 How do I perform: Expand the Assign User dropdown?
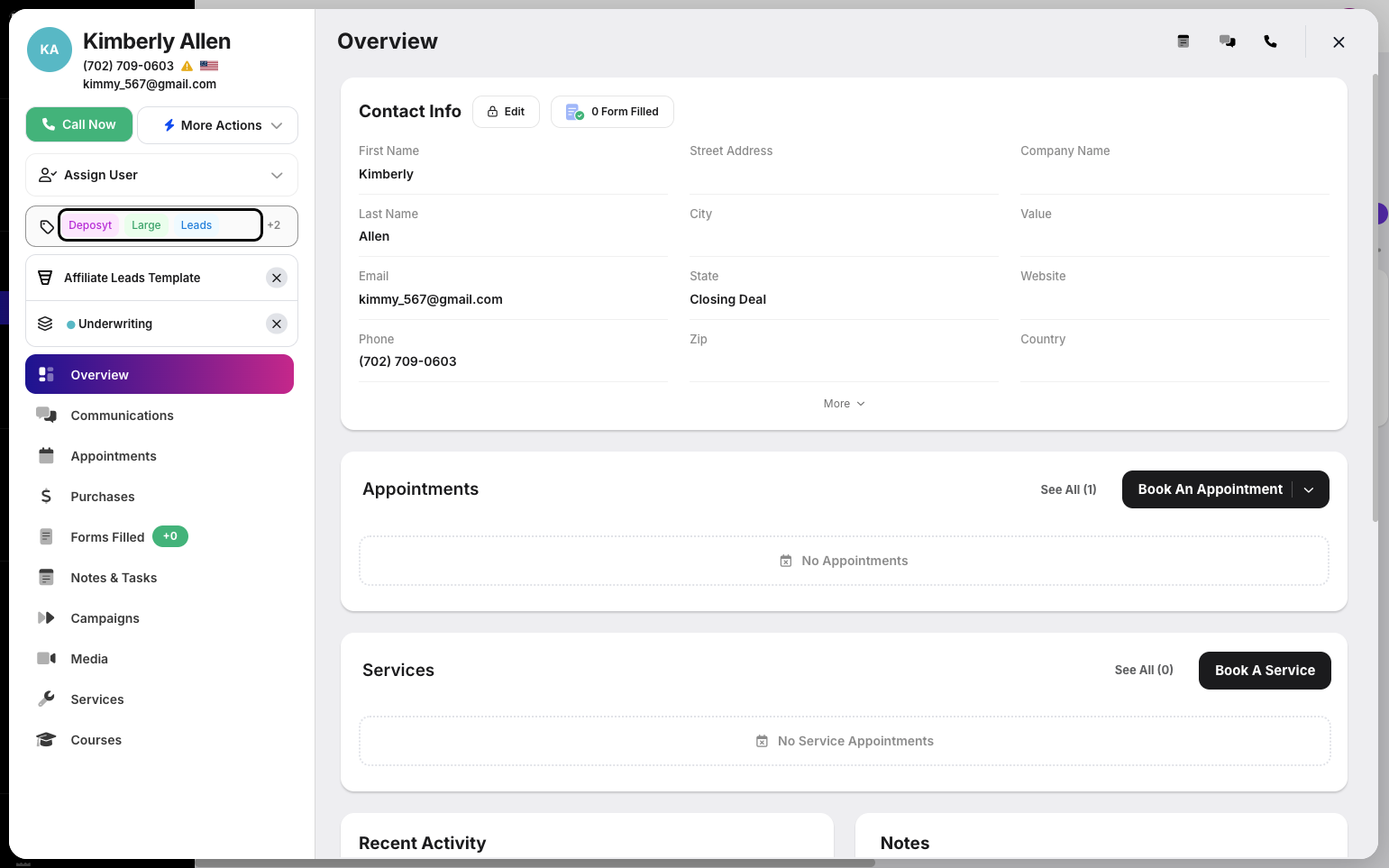(161, 175)
